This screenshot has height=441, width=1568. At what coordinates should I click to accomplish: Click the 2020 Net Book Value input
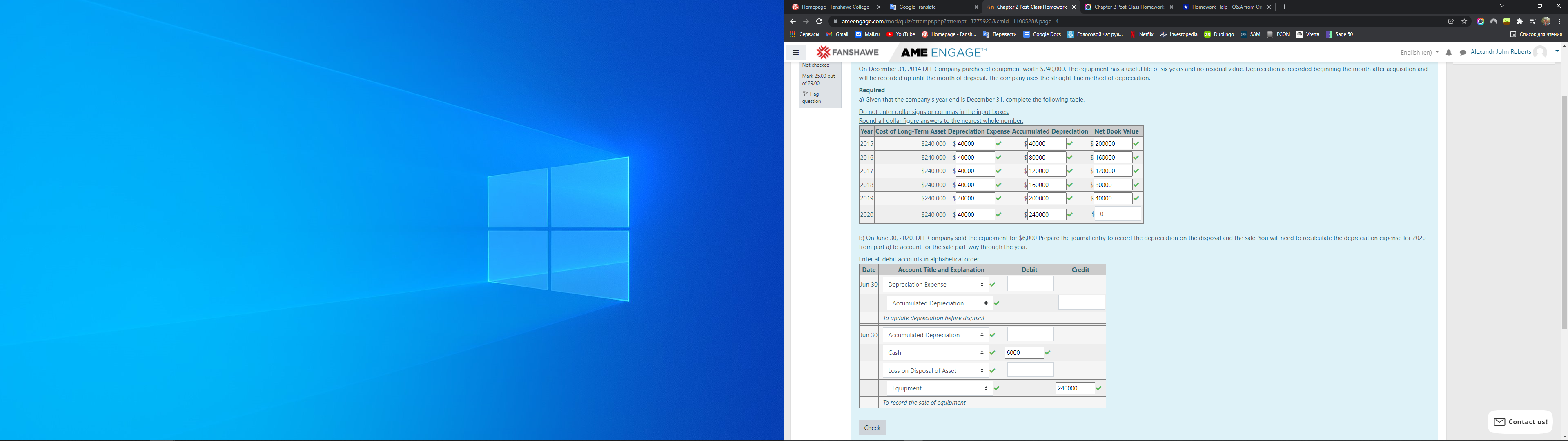point(1118,214)
